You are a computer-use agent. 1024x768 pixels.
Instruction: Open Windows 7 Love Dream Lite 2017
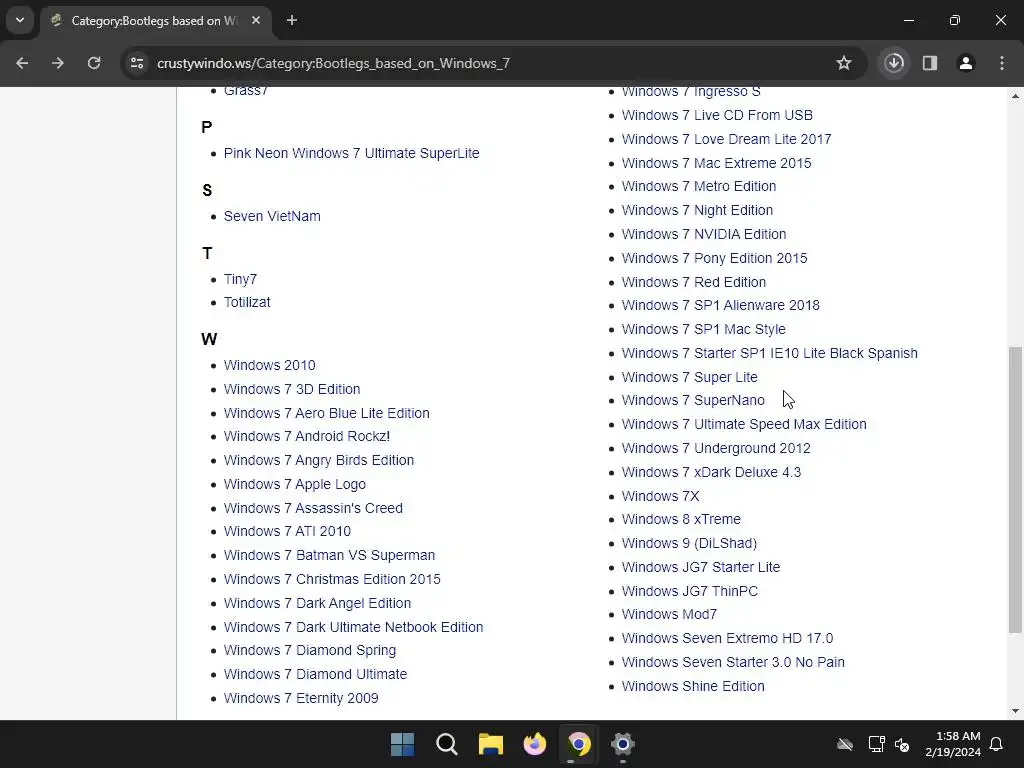click(x=726, y=139)
